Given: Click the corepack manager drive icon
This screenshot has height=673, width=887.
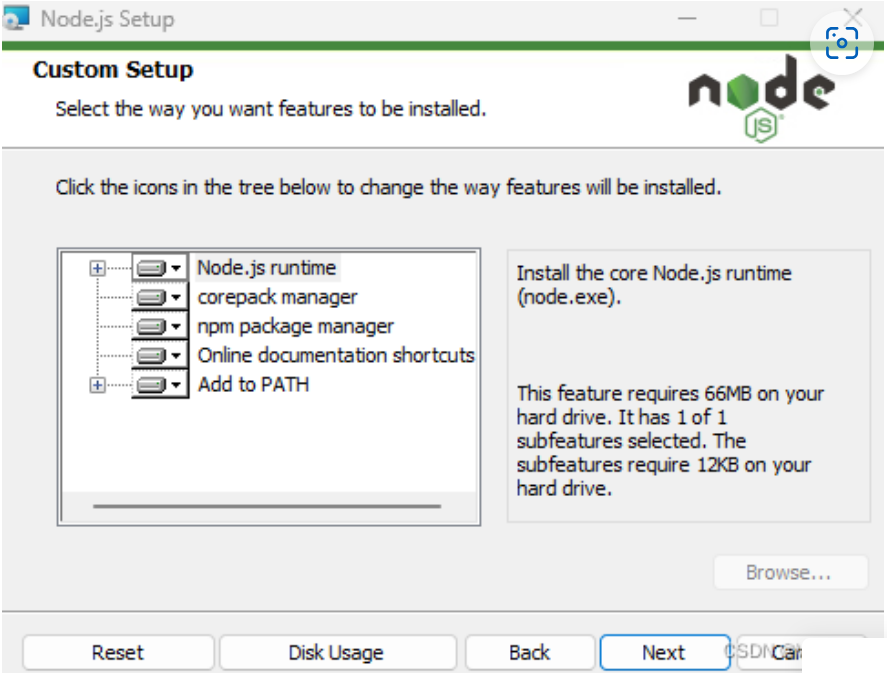Looking at the screenshot, I should 151,297.
